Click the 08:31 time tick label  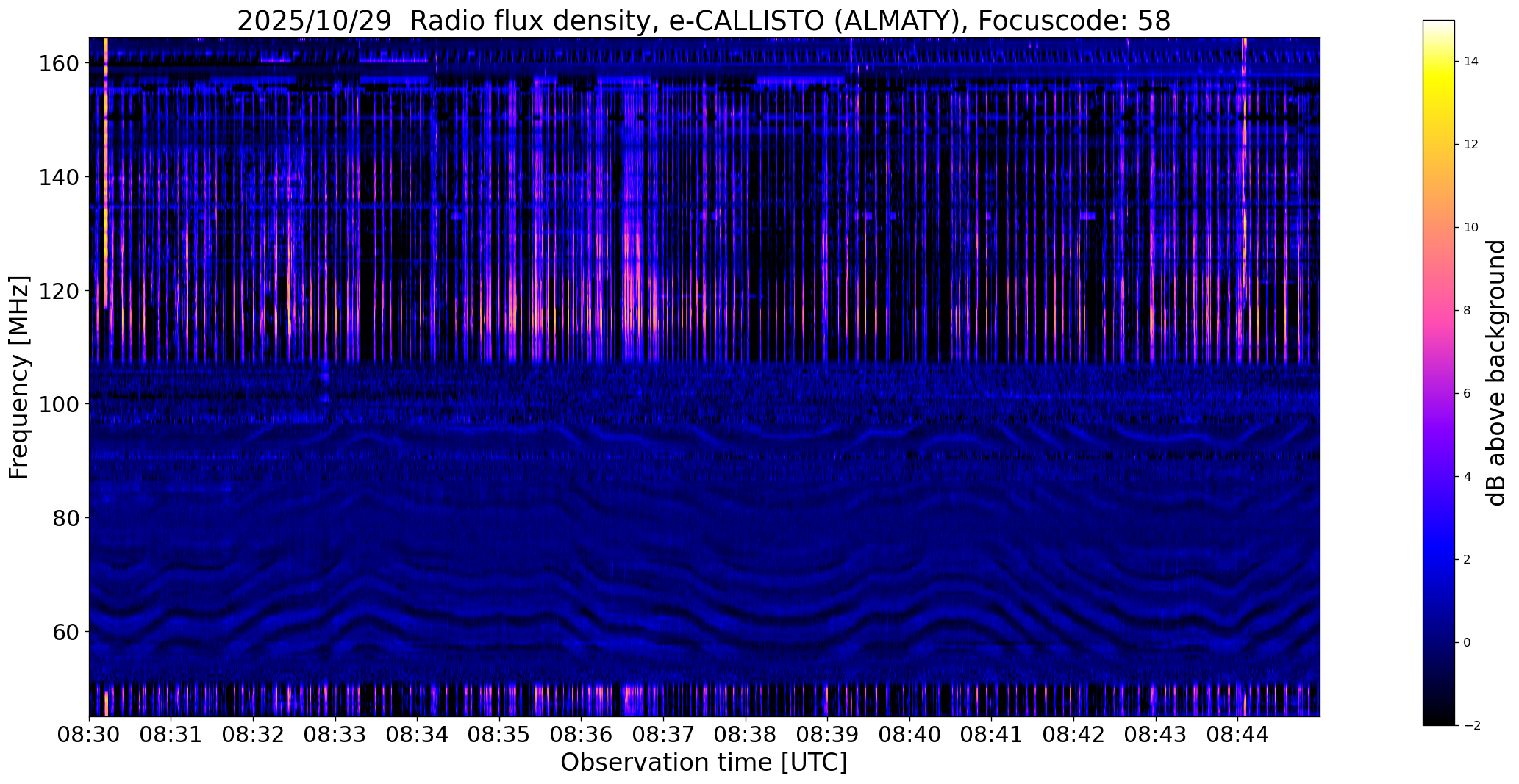point(171,736)
